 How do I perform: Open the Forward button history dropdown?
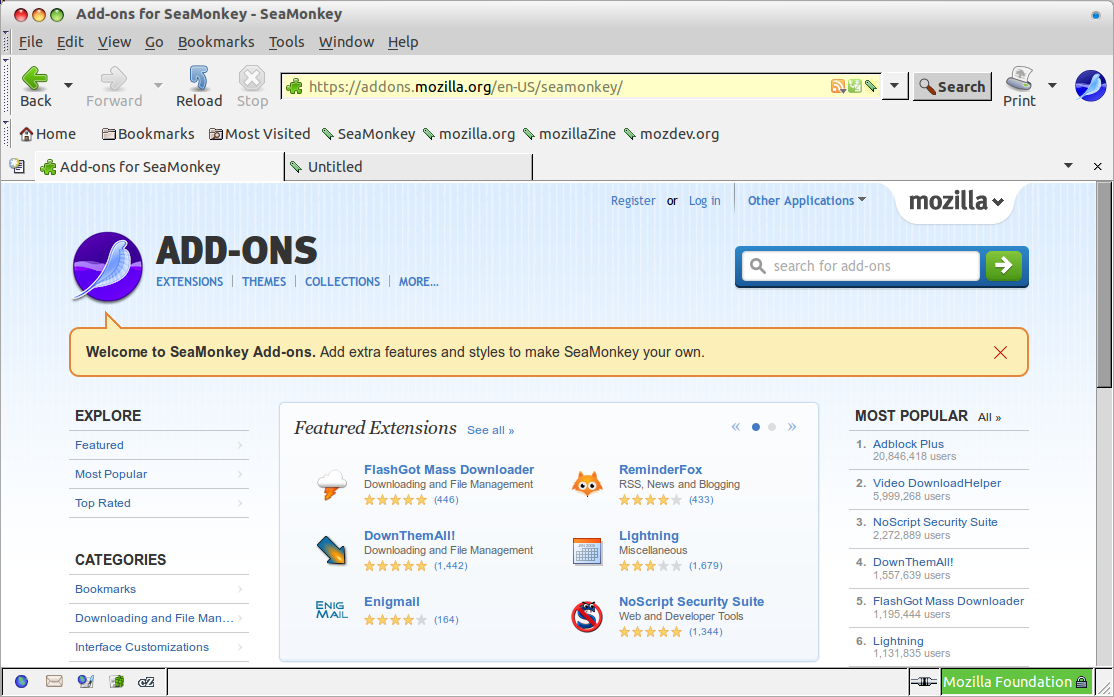(x=158, y=85)
